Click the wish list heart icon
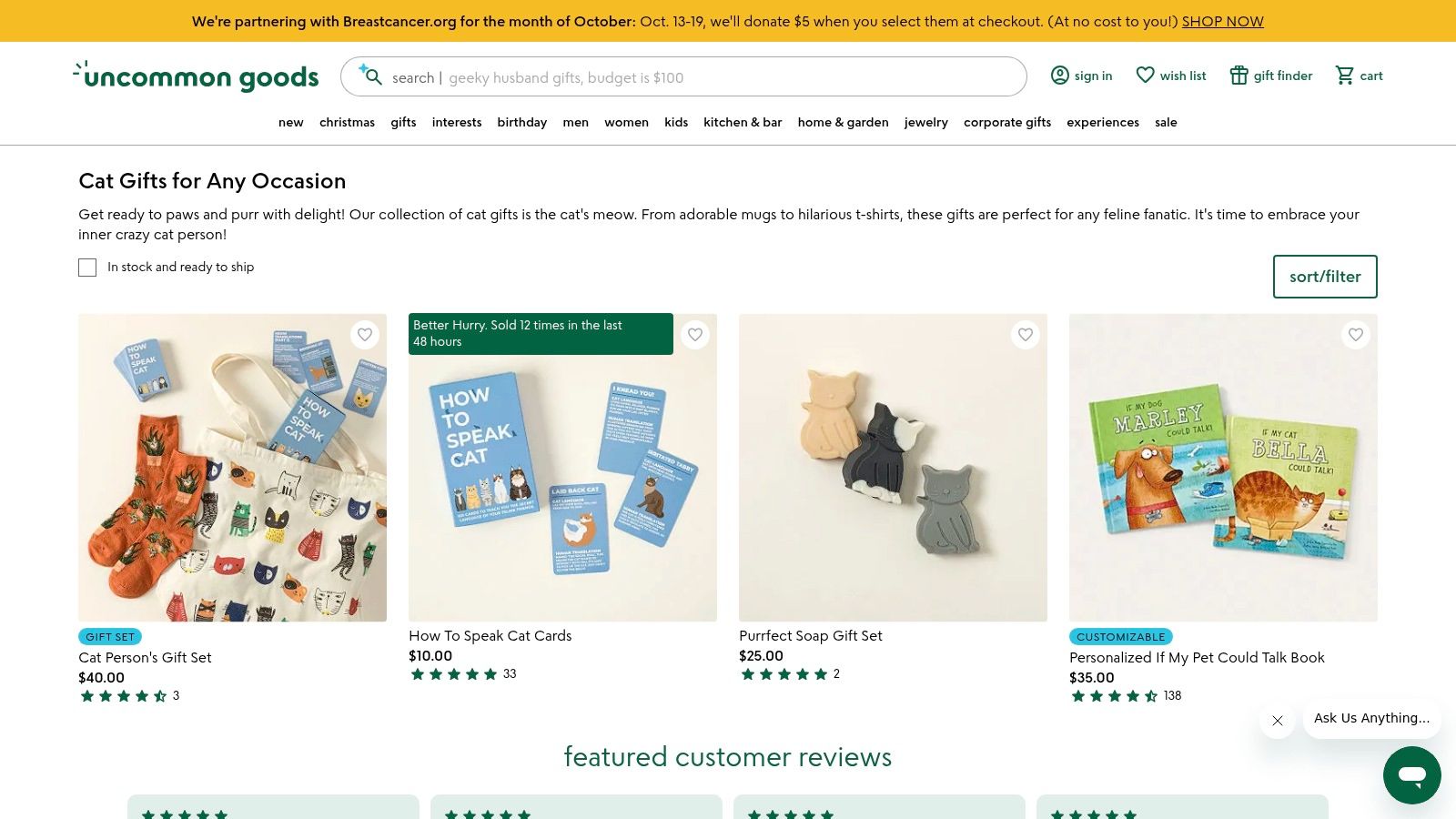Image resolution: width=1456 pixels, height=819 pixels. tap(1145, 76)
